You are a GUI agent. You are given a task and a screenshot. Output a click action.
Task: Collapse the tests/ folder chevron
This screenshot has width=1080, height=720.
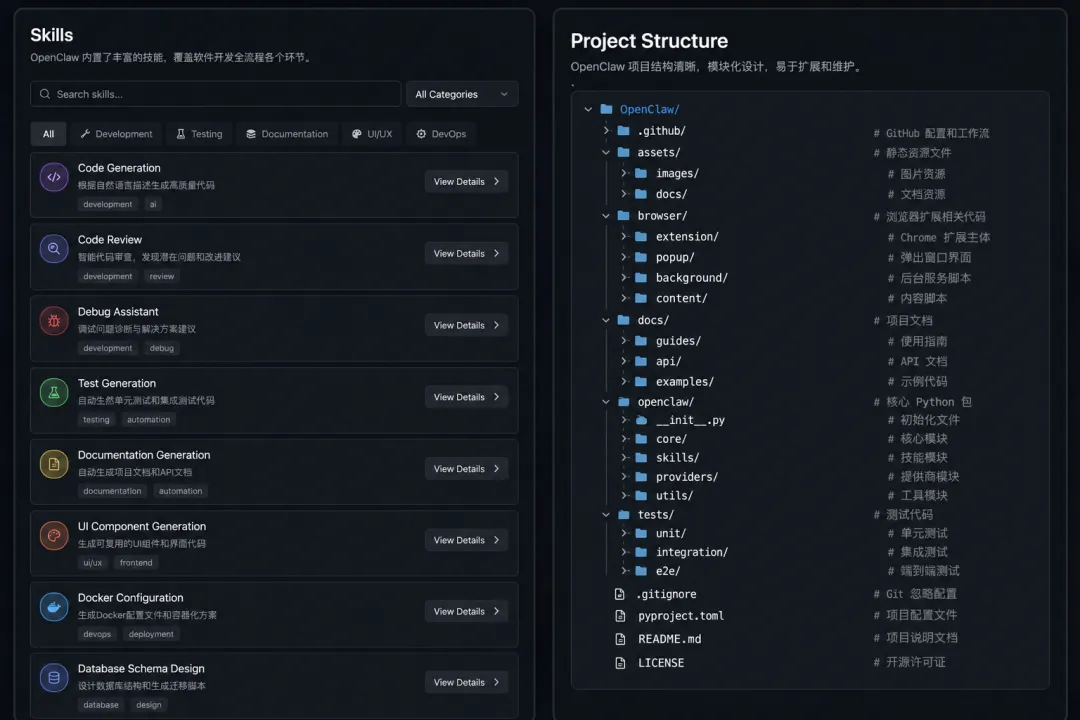pos(606,515)
